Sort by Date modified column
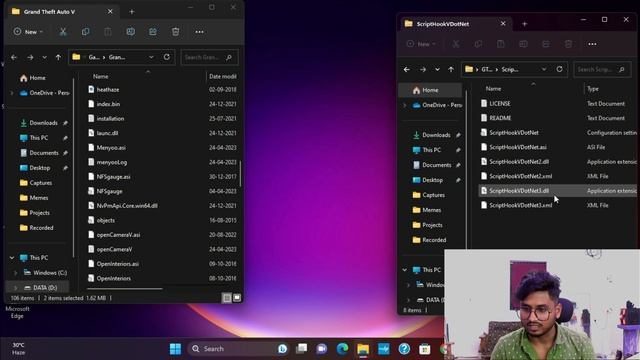 pos(223,76)
